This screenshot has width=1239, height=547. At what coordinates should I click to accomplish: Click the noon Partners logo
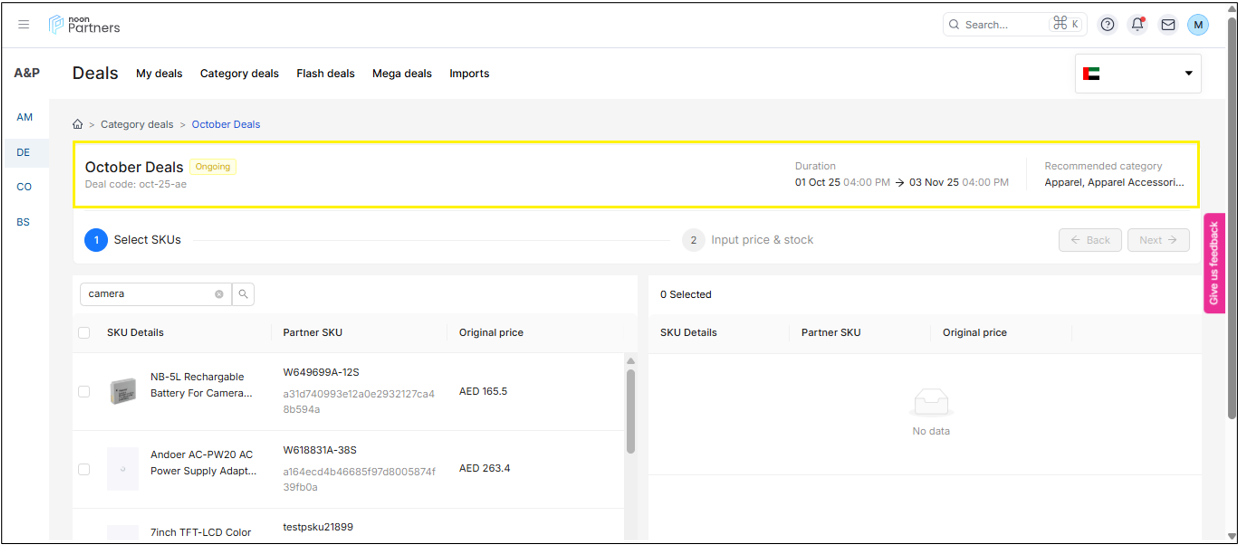(85, 25)
